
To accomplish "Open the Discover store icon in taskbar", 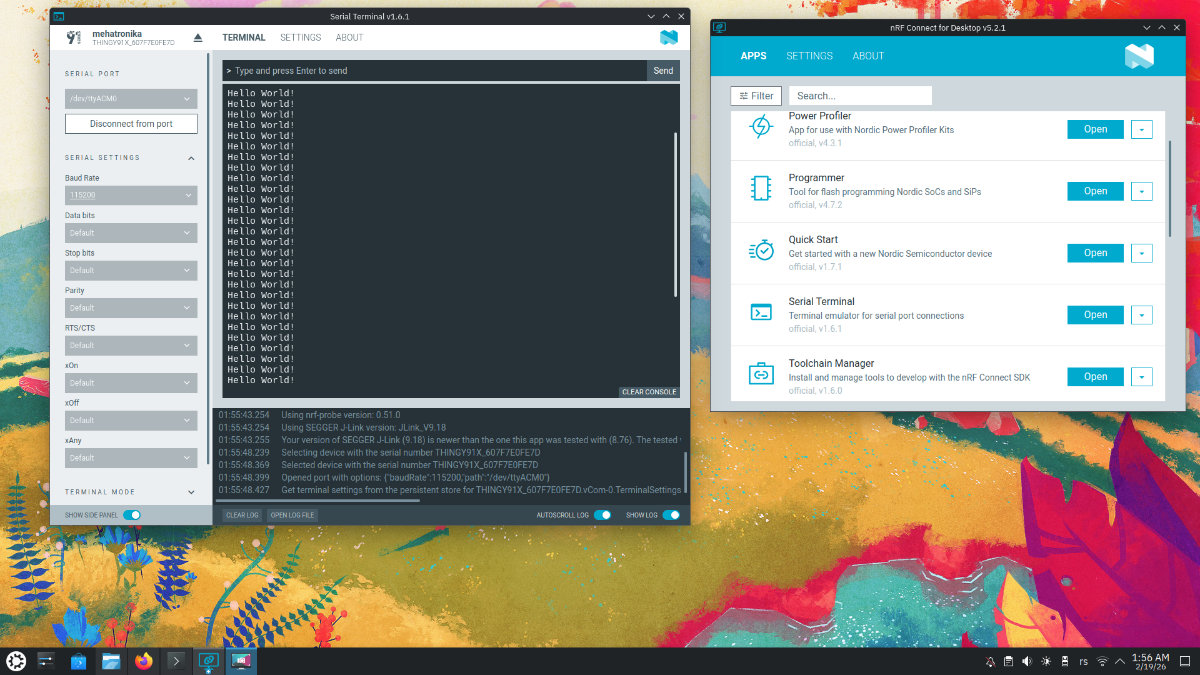I will click(x=78, y=661).
